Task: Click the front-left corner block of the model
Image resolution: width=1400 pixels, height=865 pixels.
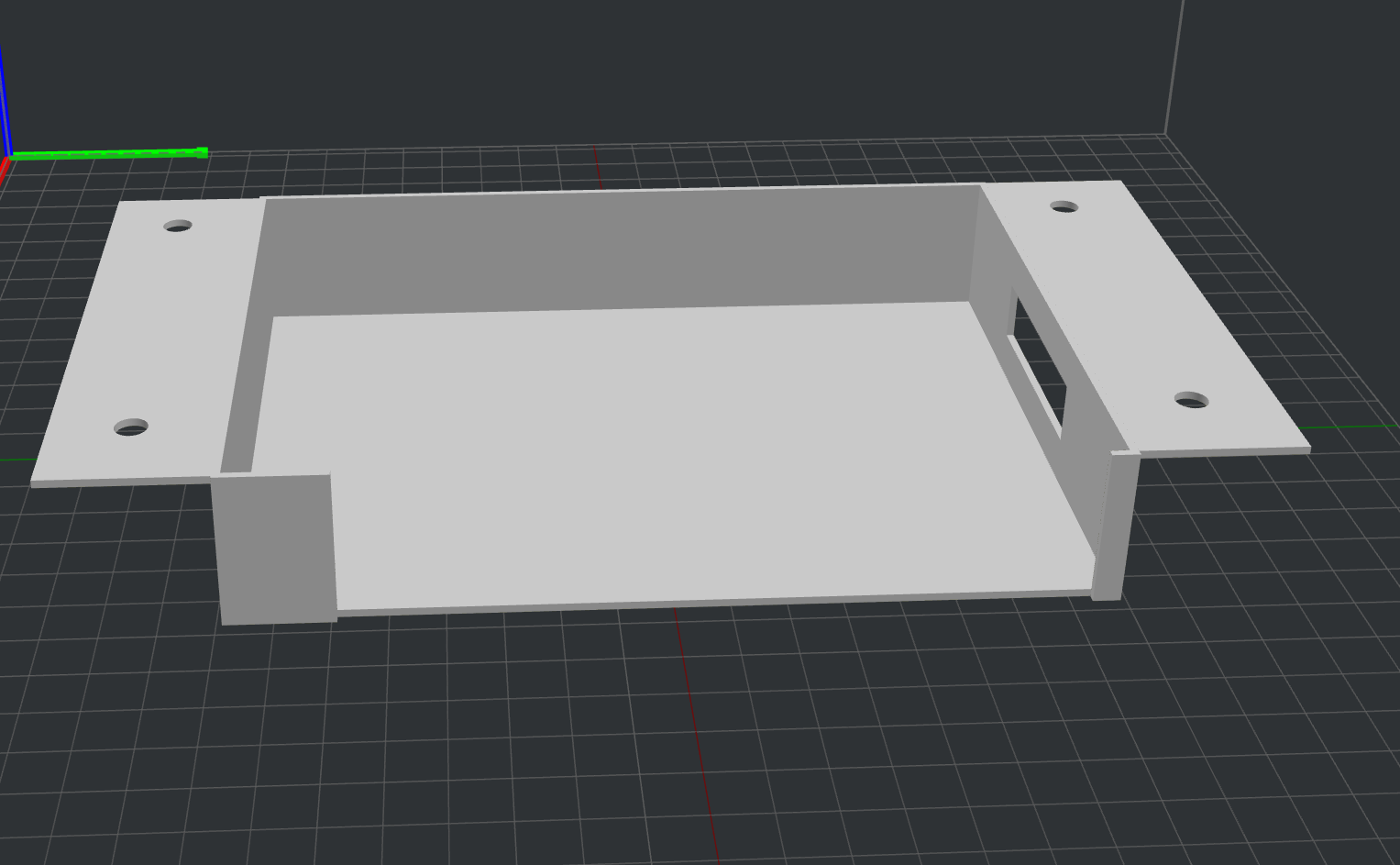Action: pyautogui.click(x=275, y=549)
